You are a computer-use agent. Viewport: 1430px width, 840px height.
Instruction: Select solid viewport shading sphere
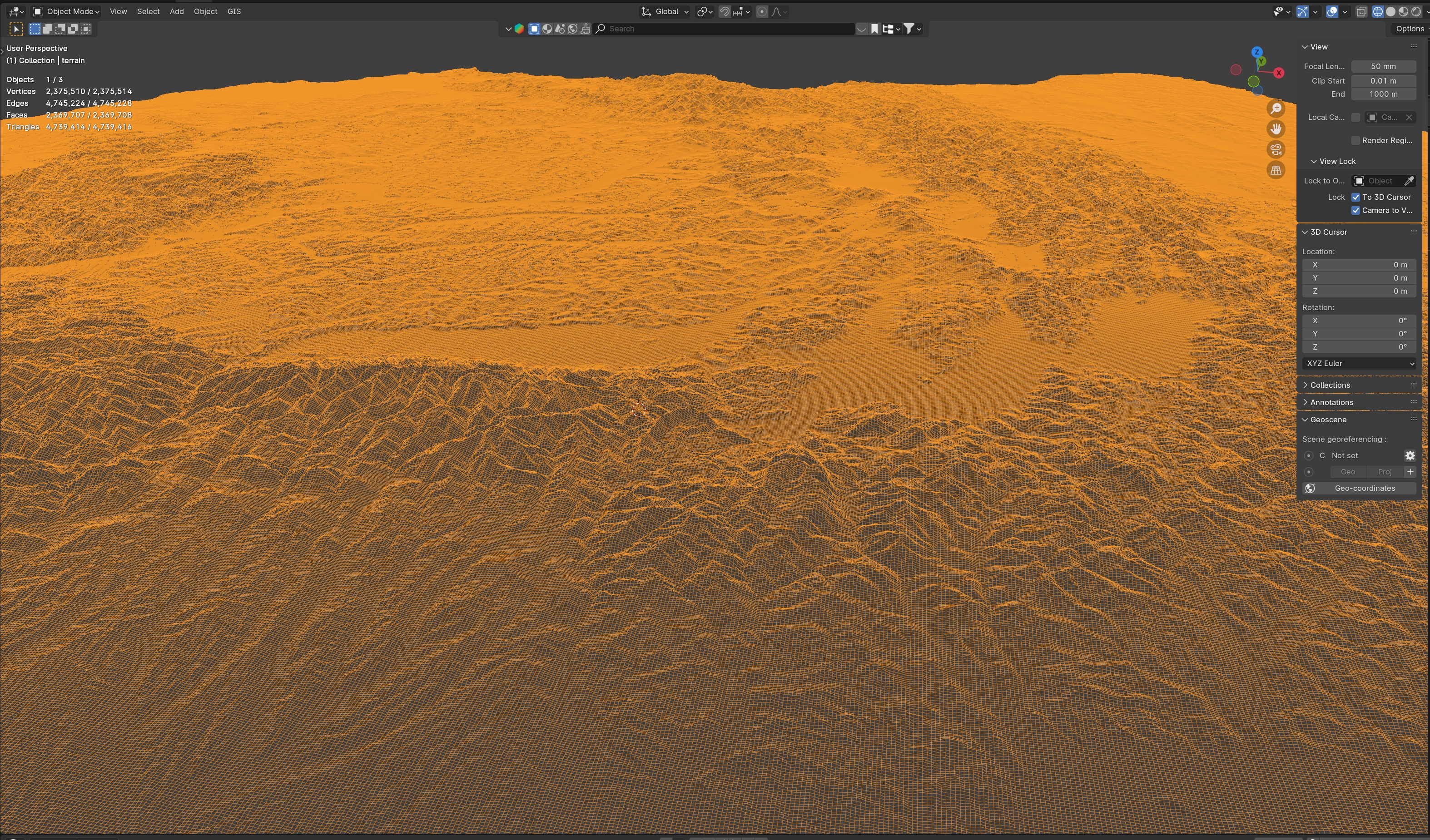point(1391,11)
